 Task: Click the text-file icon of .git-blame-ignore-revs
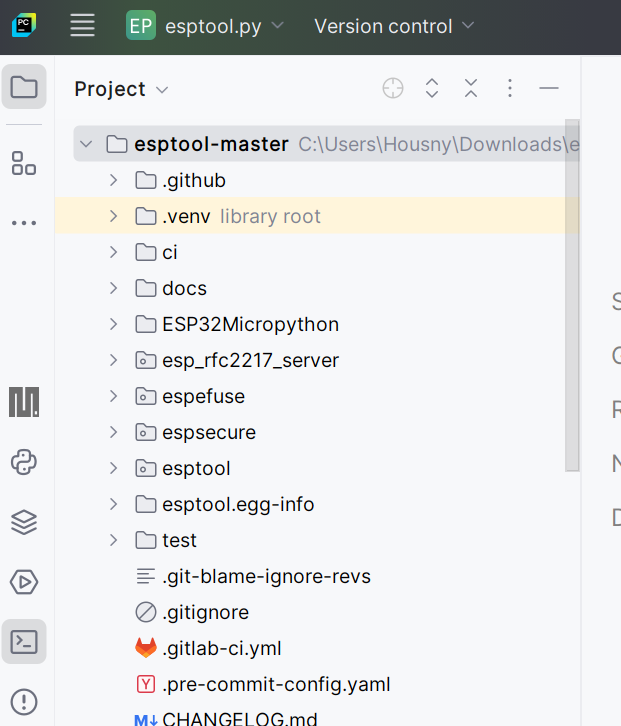pyautogui.click(x=145, y=576)
